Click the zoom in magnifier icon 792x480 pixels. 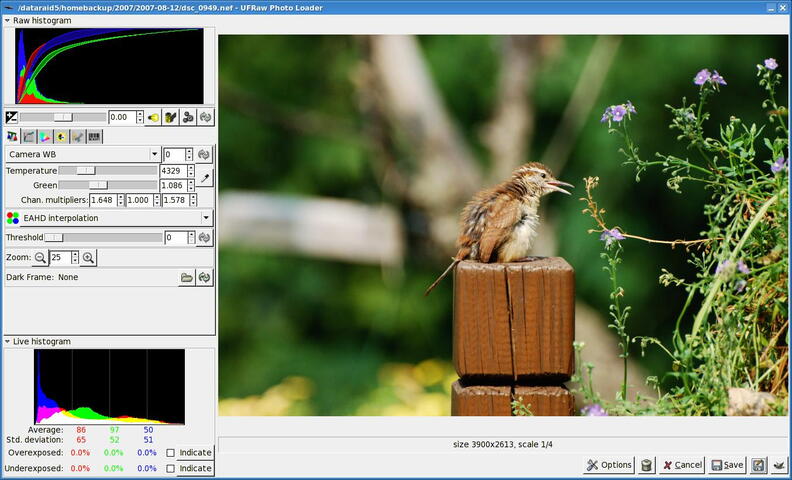(x=88, y=258)
